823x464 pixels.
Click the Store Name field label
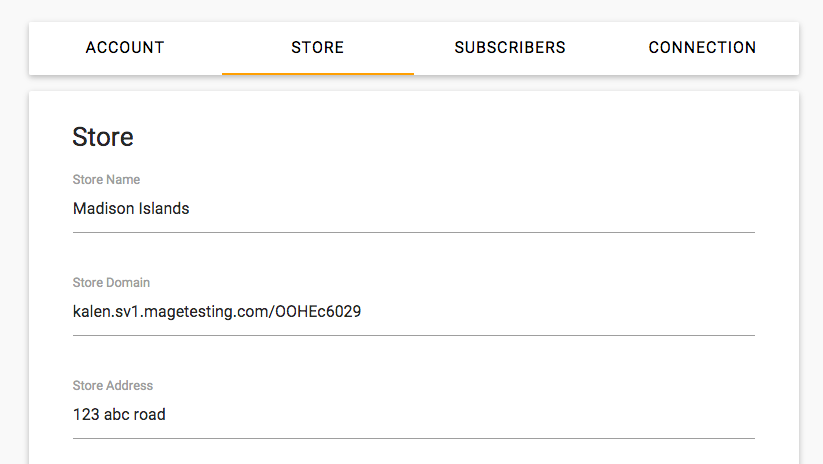[x=106, y=180]
